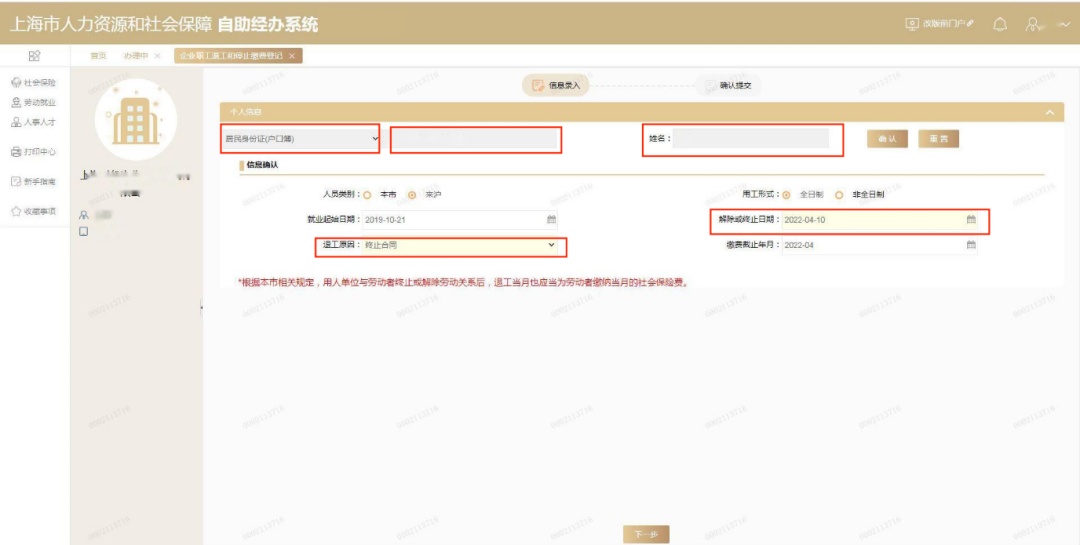The image size is (1080, 545).
Task: Click the notification bell icon
Action: point(999,24)
